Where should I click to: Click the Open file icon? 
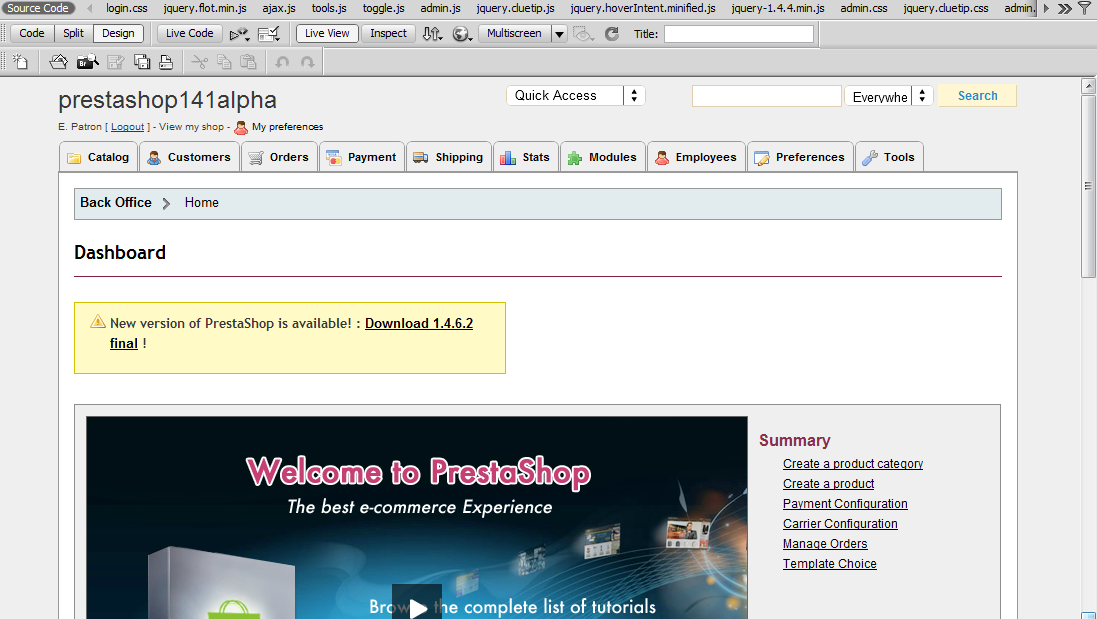point(59,62)
